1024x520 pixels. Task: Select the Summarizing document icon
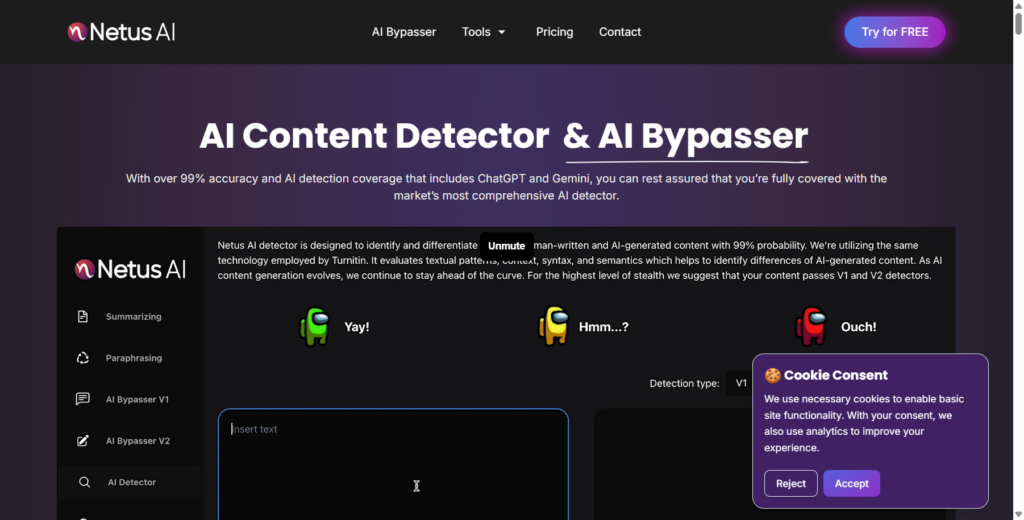pyautogui.click(x=82, y=316)
